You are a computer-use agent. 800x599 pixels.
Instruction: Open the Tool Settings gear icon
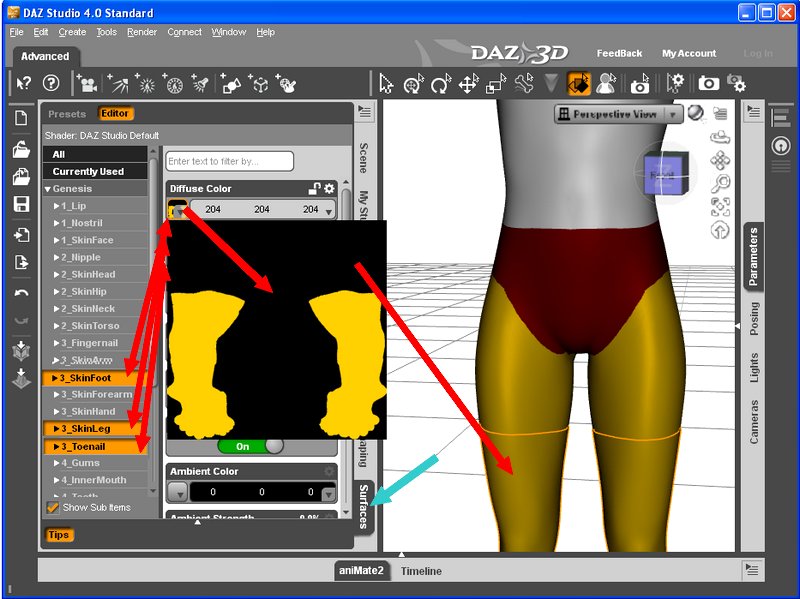pyautogui.click(x=675, y=84)
